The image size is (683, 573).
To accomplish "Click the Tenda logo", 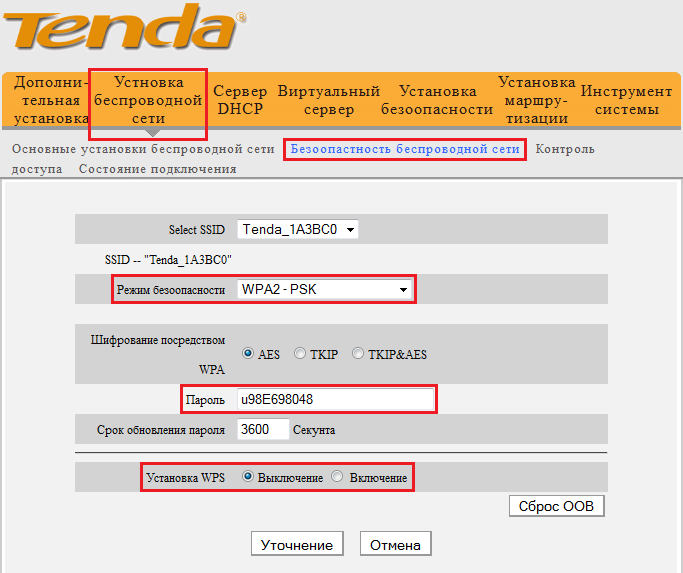I will pyautogui.click(x=124, y=26).
